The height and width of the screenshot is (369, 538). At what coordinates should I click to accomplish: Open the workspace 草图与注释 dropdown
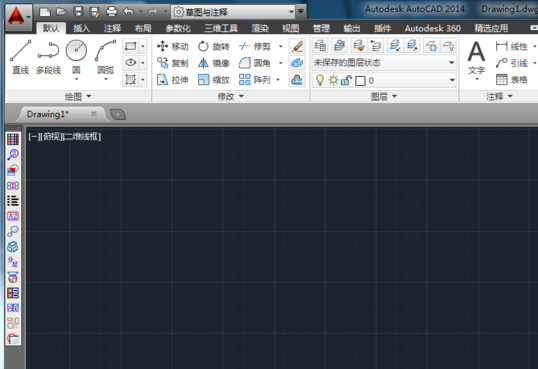tap(234, 12)
